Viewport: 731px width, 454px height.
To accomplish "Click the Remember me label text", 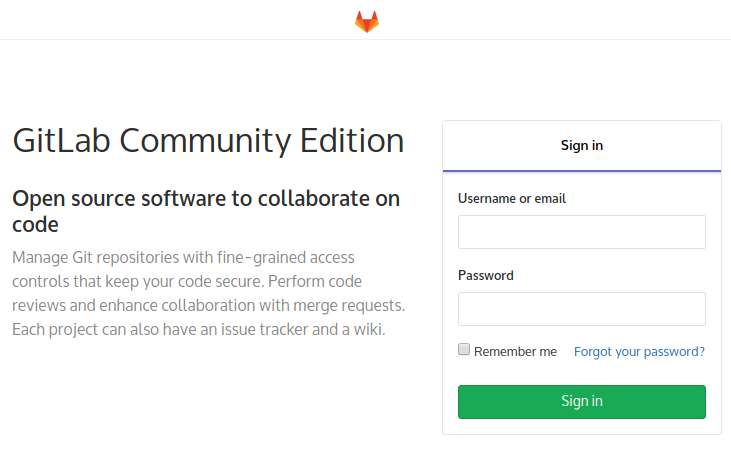I will (515, 352).
